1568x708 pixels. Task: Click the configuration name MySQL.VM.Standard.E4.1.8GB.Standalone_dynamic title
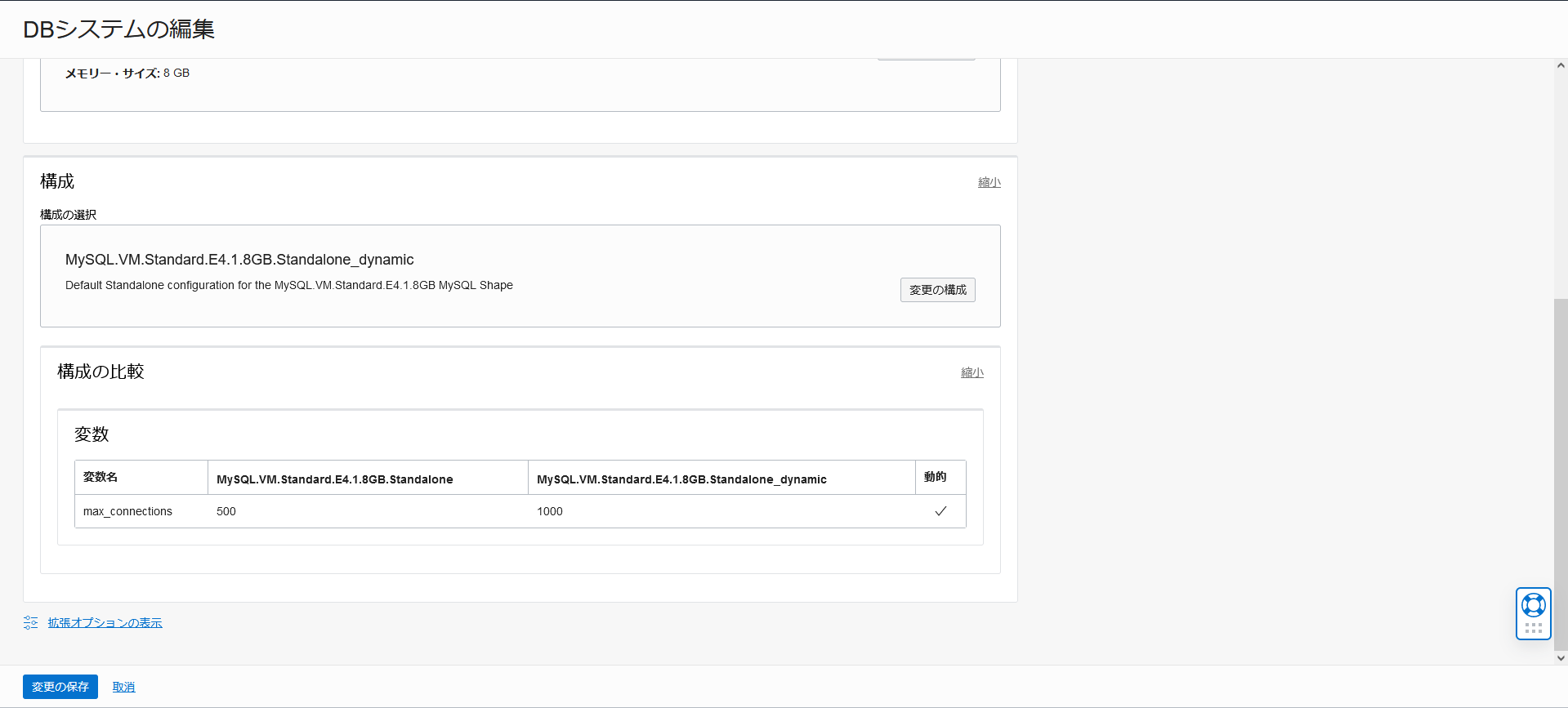tap(239, 260)
